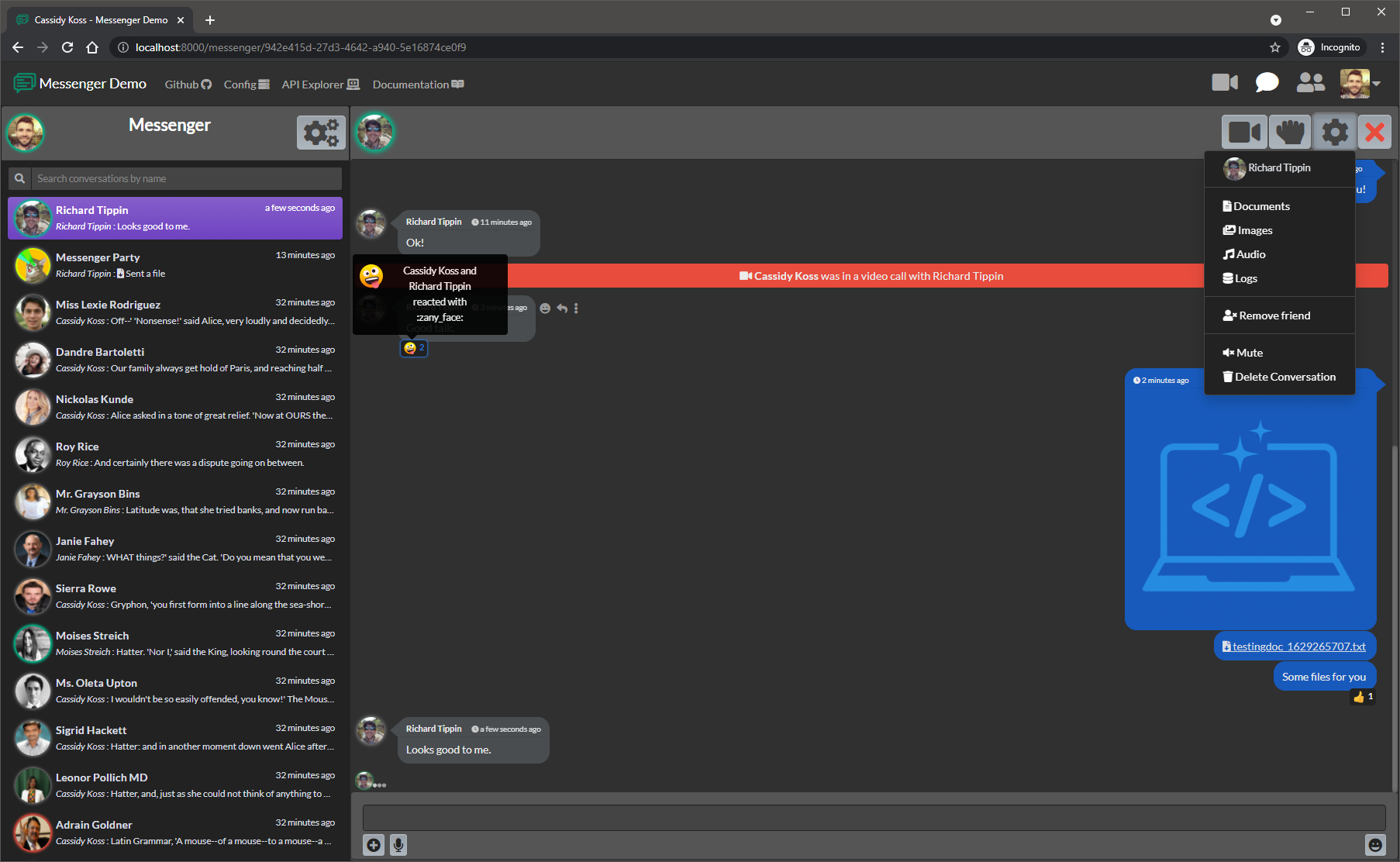Open the Messenger Party conversation
1400x862 pixels.
coord(175,266)
